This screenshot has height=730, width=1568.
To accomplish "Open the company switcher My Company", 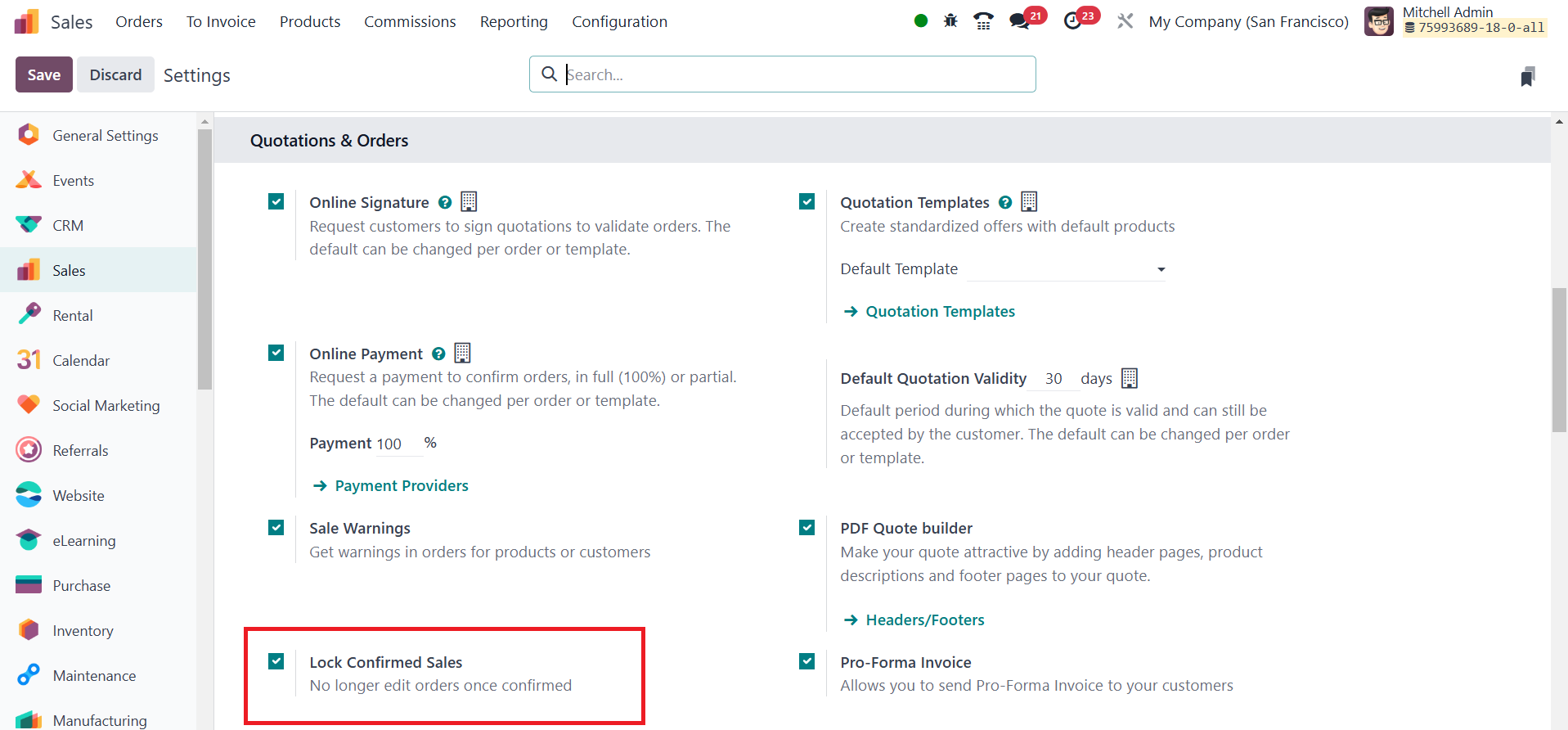I will click(x=1248, y=21).
